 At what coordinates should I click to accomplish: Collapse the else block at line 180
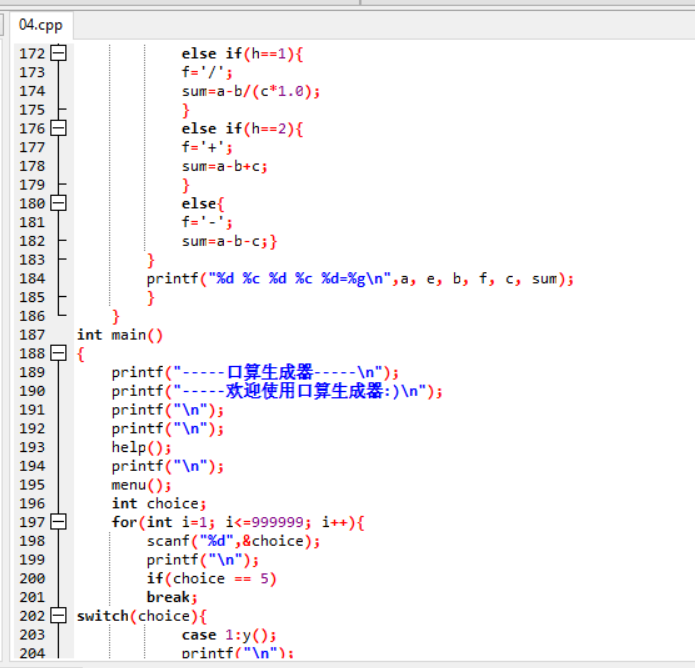tap(58, 203)
